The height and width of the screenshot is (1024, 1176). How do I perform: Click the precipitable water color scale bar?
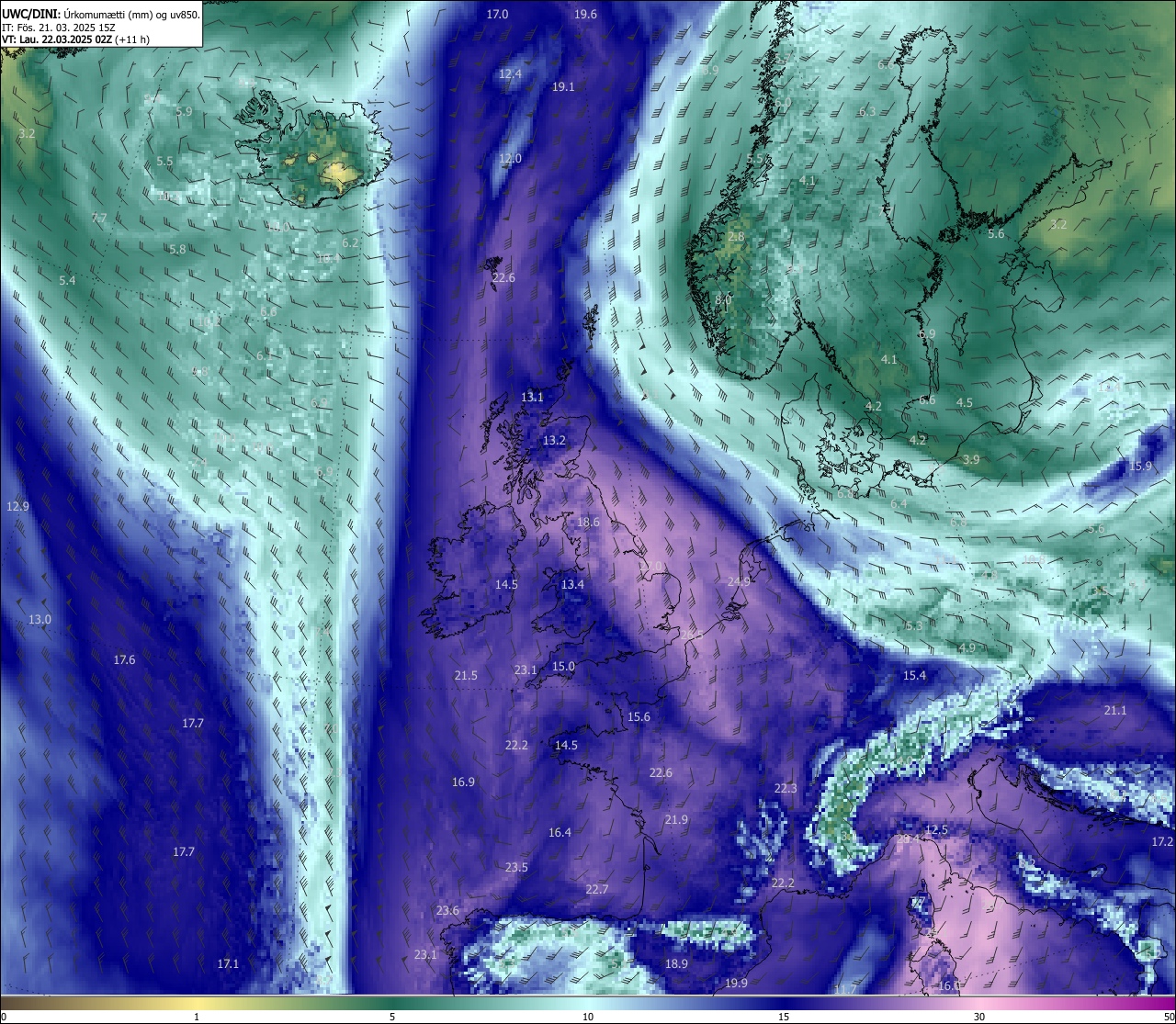588,1003
